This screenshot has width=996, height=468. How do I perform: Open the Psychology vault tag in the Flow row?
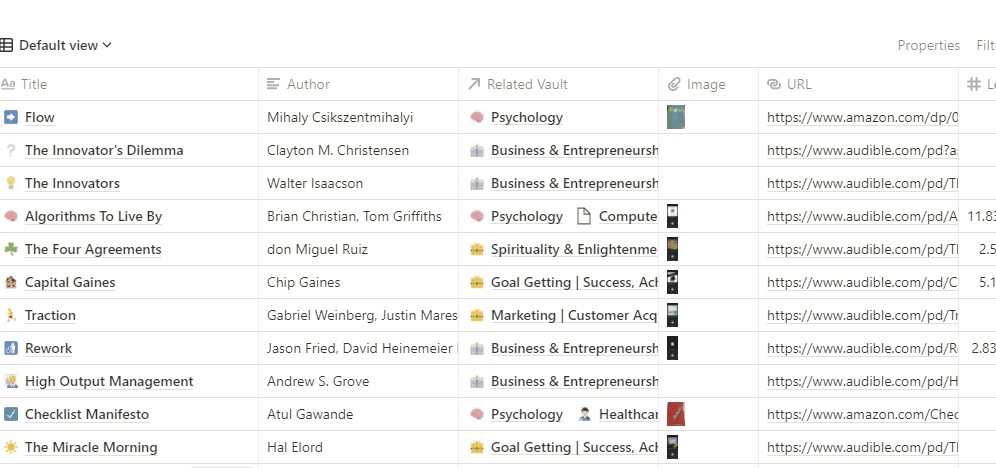point(526,117)
